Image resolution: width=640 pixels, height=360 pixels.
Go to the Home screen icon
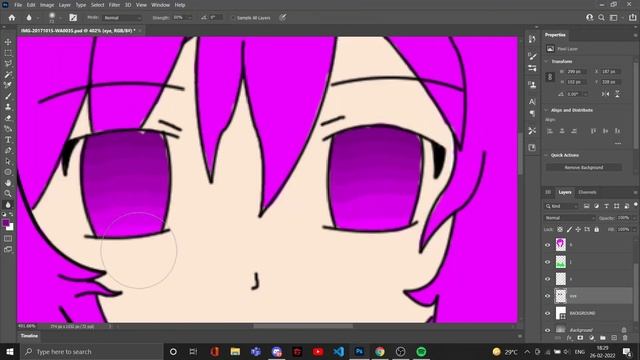[11, 18]
